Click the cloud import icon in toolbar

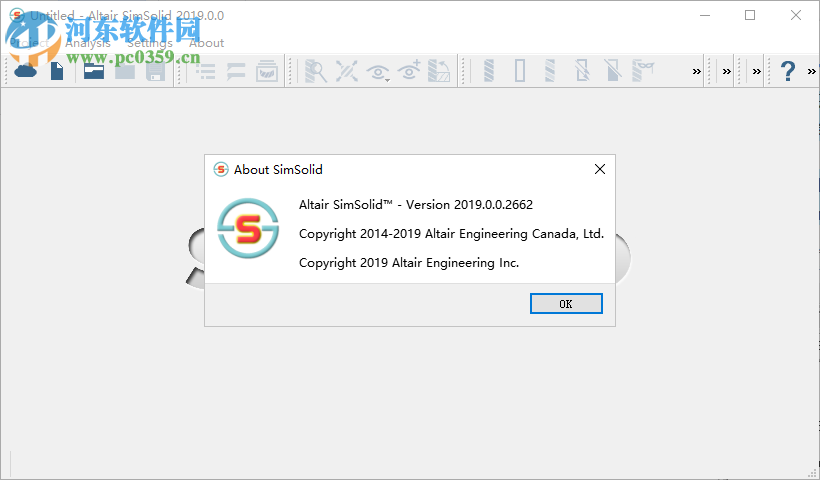click(x=25, y=70)
